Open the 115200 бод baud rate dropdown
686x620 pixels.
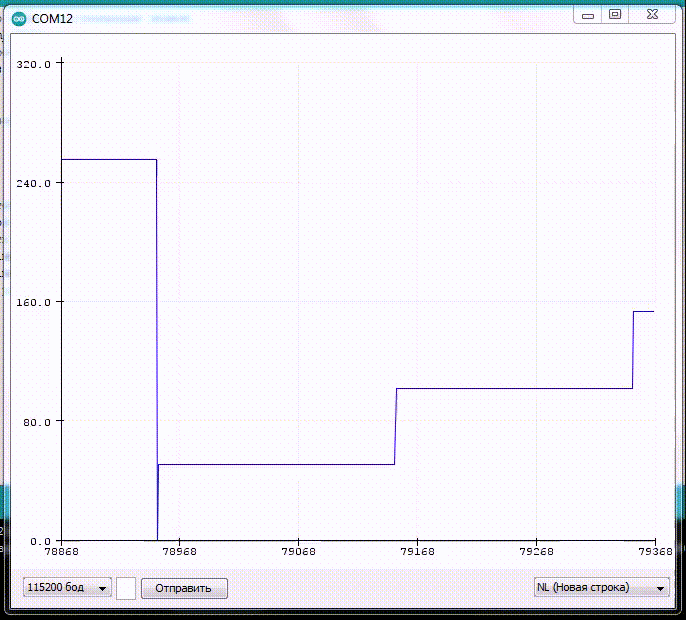68,588
